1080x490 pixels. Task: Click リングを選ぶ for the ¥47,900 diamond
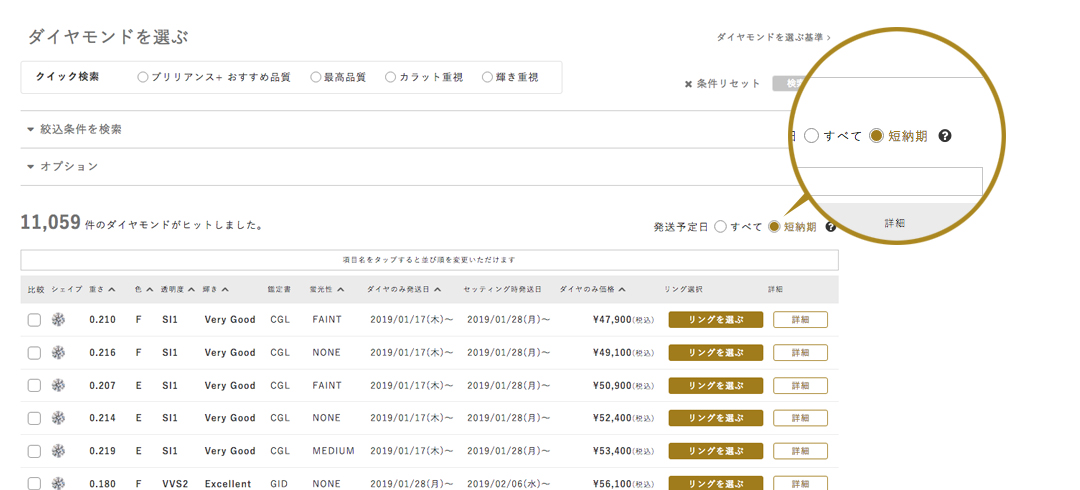[x=716, y=320]
